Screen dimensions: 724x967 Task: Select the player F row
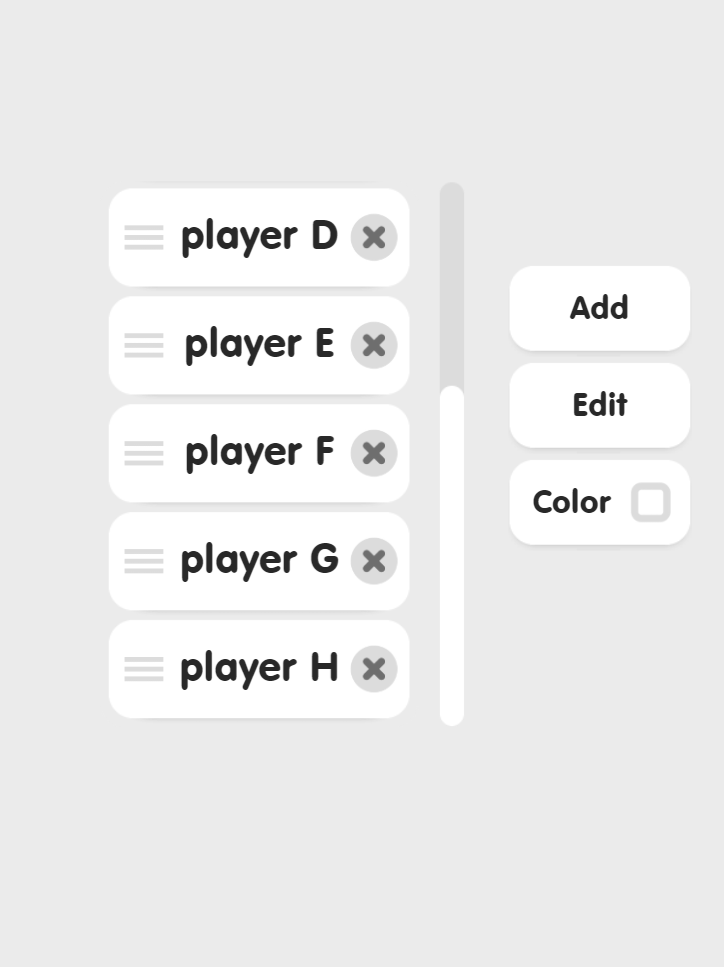coord(259,453)
